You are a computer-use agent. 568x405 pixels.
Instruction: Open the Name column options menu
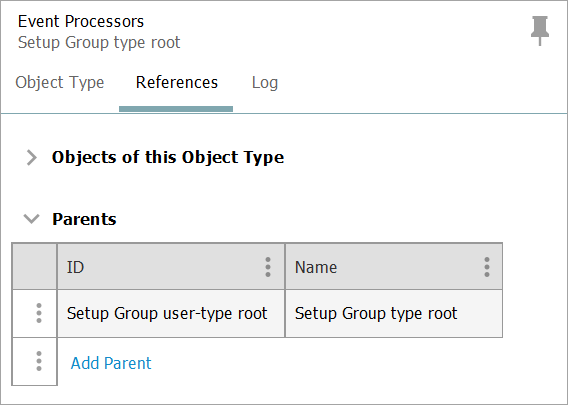(487, 267)
